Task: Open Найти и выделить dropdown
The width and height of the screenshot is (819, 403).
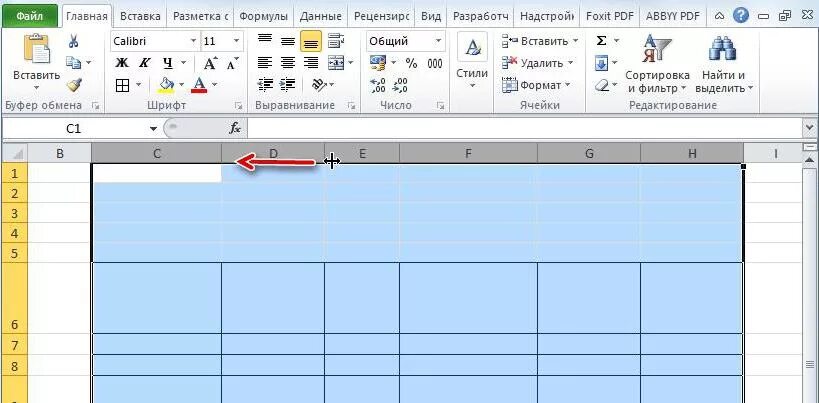Action: (723, 82)
